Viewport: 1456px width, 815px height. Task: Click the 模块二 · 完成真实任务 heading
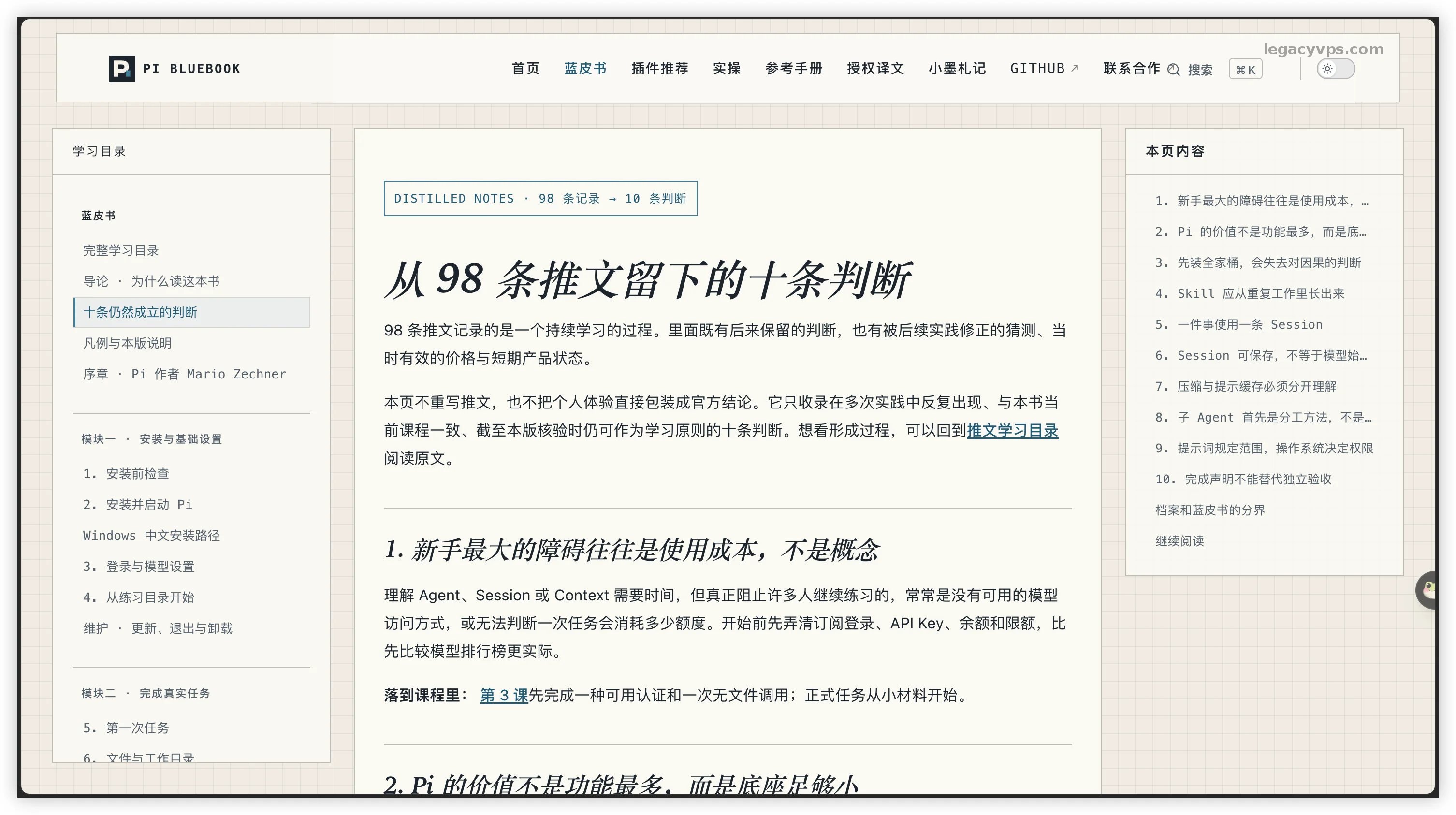[x=145, y=694]
